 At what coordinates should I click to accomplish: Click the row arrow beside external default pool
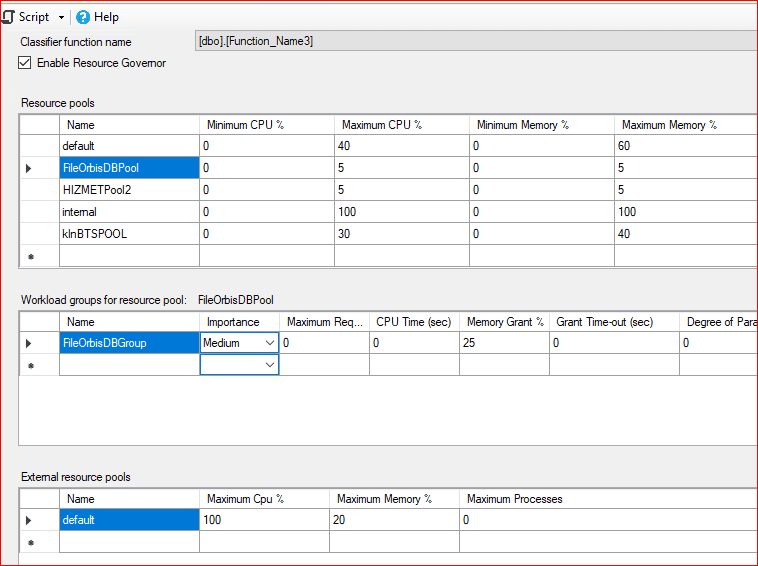pos(28,520)
